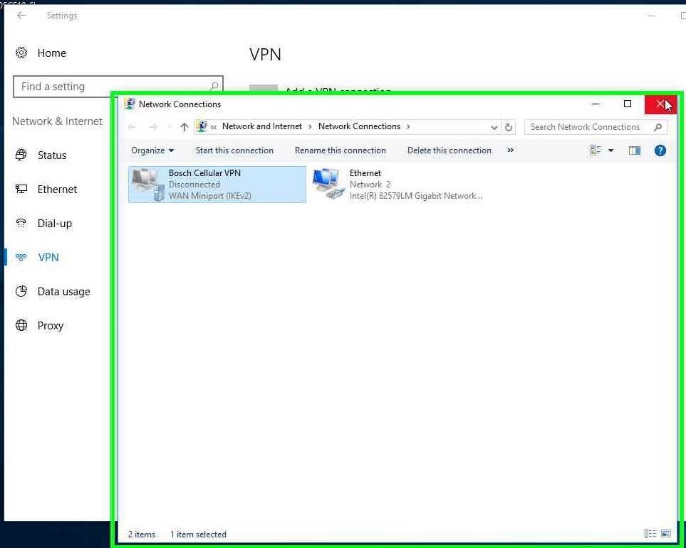Maximize the Network Connections window
Screen dimensions: 686x548
[x=627, y=104]
